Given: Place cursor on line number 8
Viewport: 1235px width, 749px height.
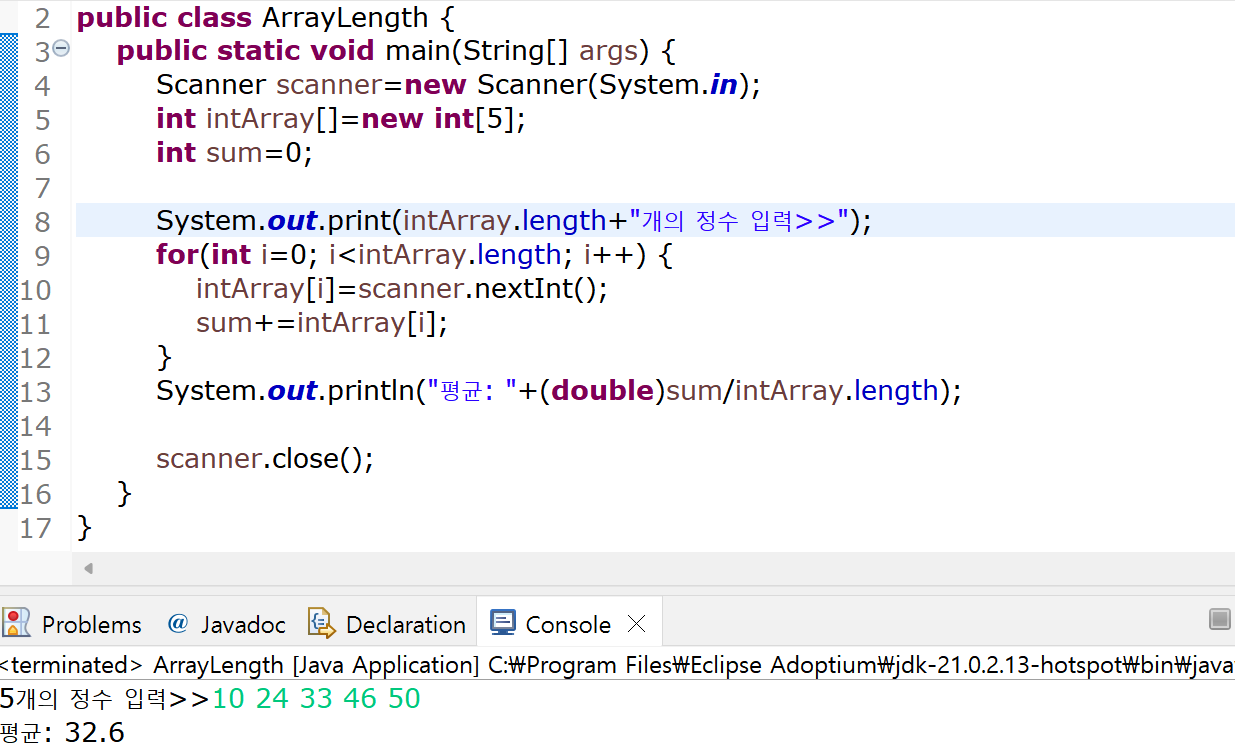Looking at the screenshot, I should point(41,221).
